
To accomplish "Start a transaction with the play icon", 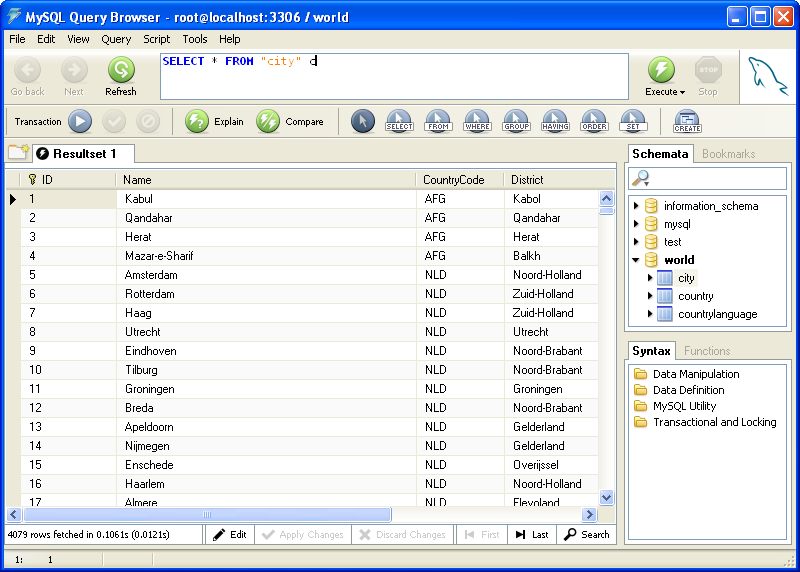I will [x=80, y=122].
